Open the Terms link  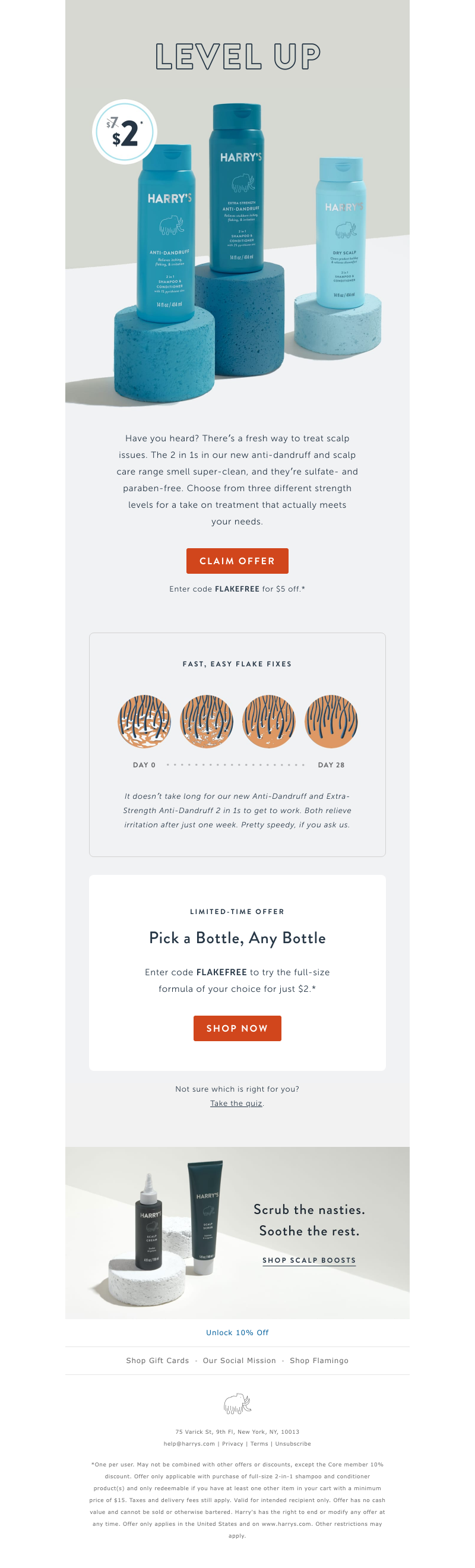[259, 1443]
